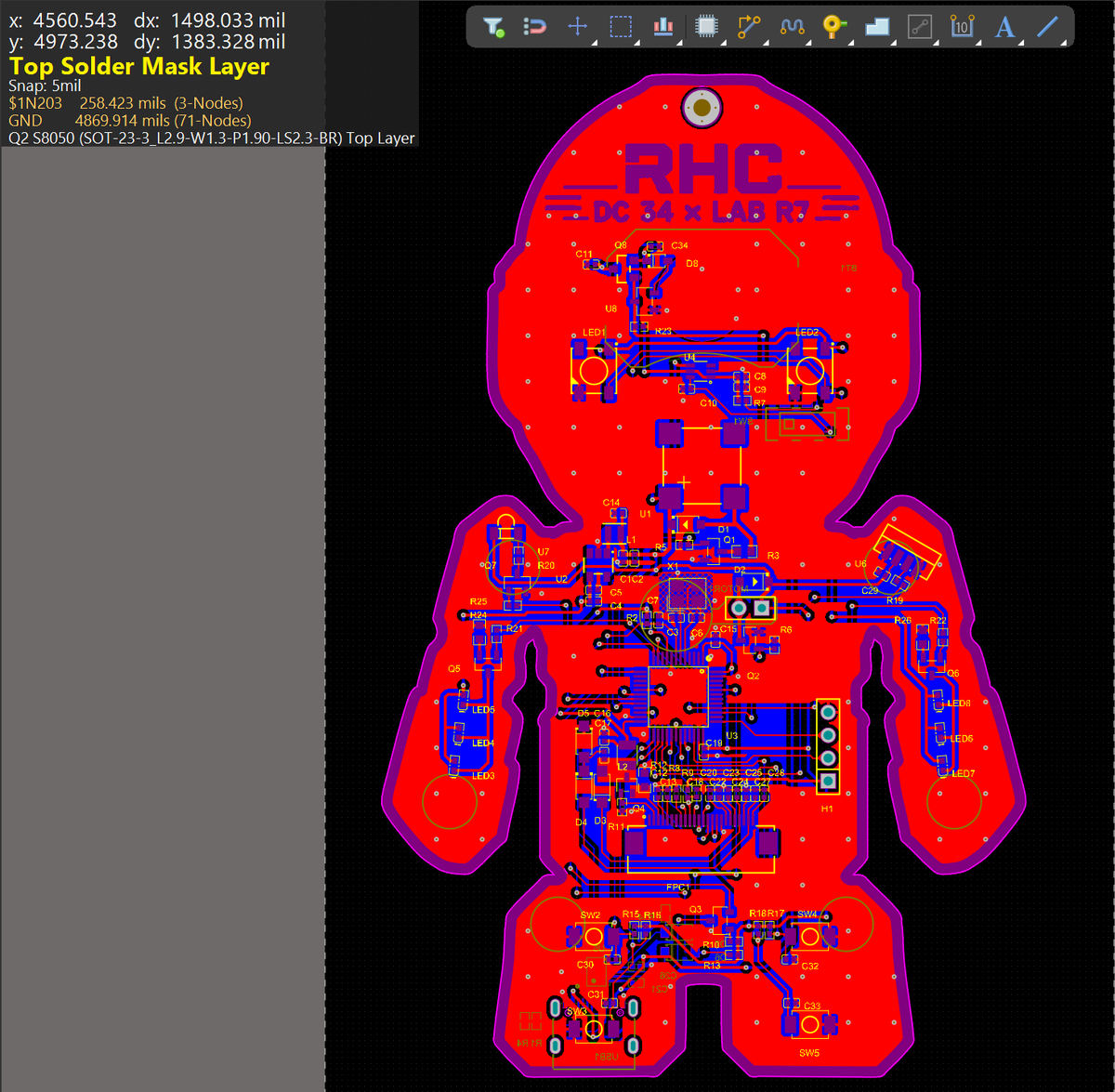The height and width of the screenshot is (1092, 1115).
Task: Select the Place Component chip icon
Action: coord(707,26)
